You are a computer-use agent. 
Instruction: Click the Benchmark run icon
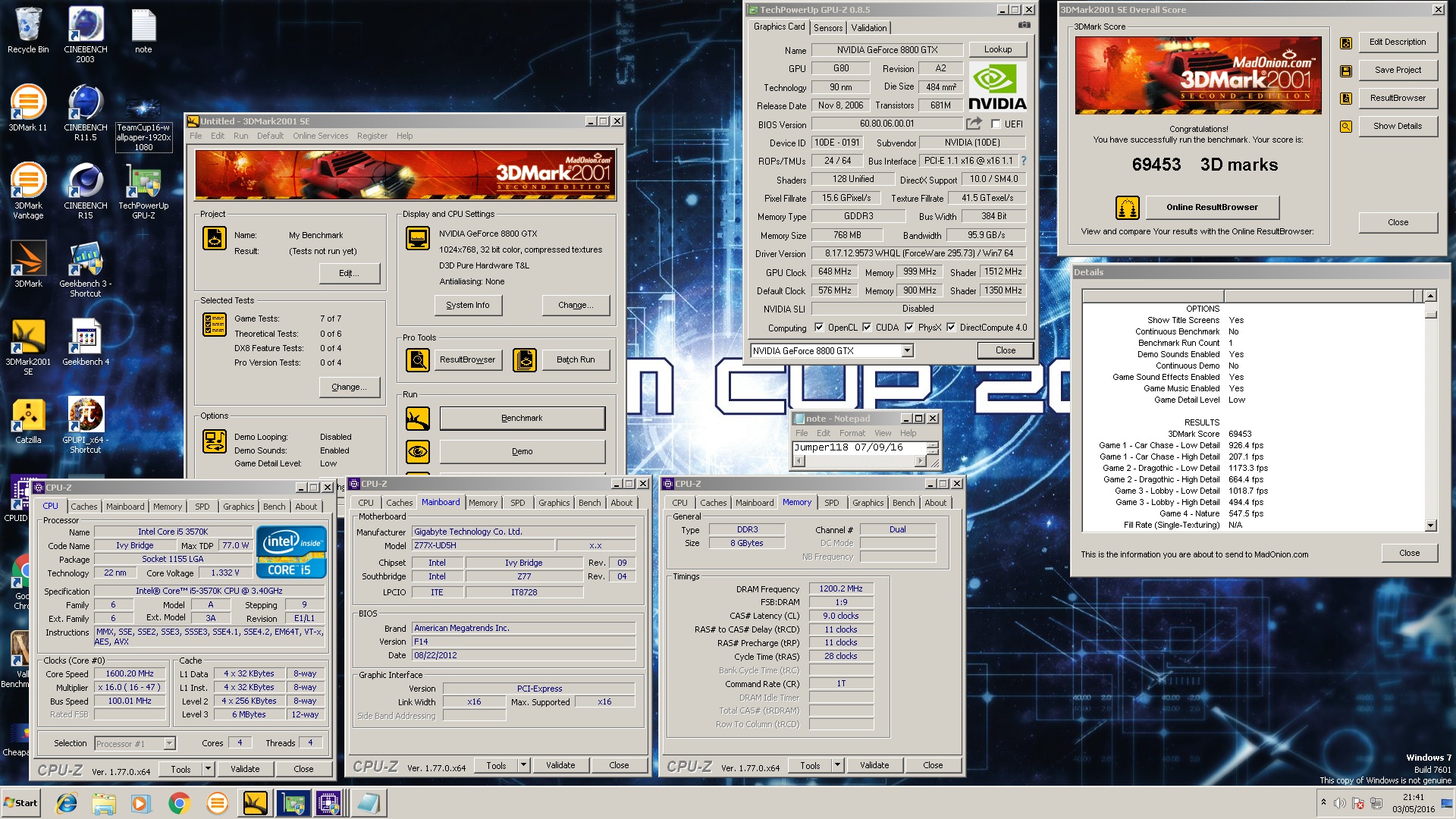(418, 418)
